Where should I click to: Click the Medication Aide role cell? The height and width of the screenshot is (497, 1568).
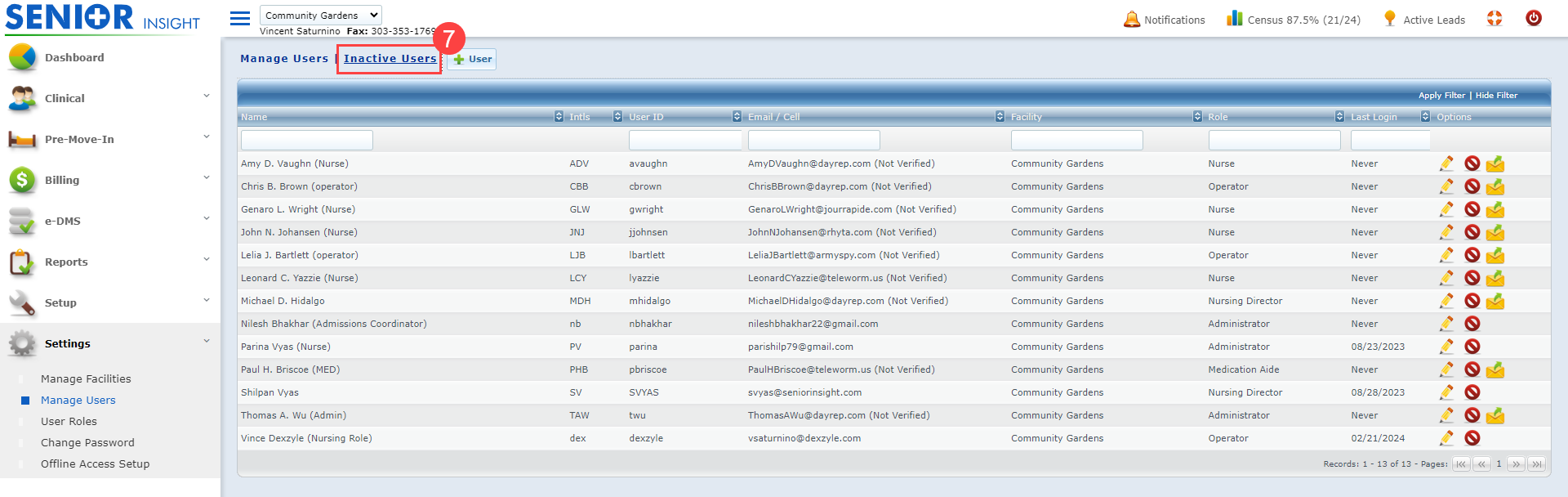(x=1244, y=369)
